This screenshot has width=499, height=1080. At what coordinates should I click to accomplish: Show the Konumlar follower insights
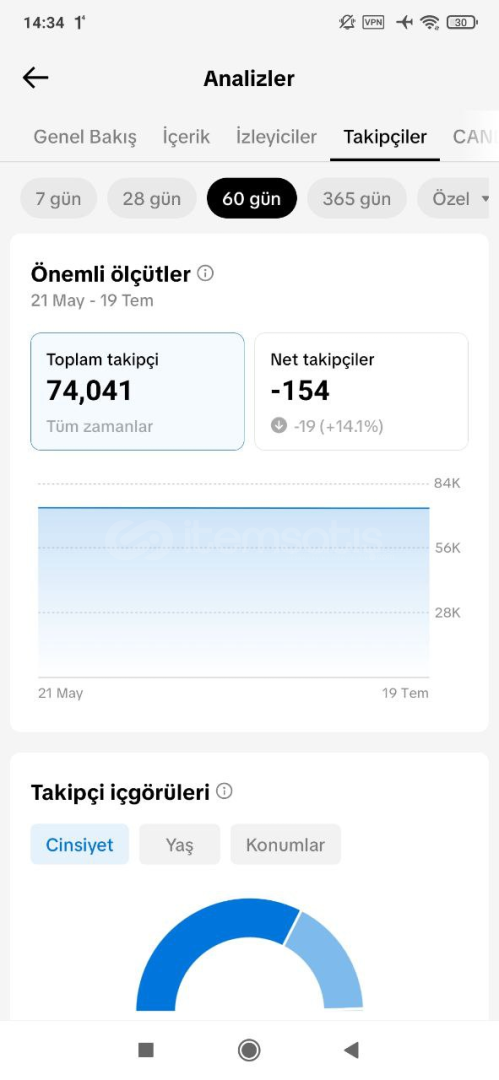point(285,844)
